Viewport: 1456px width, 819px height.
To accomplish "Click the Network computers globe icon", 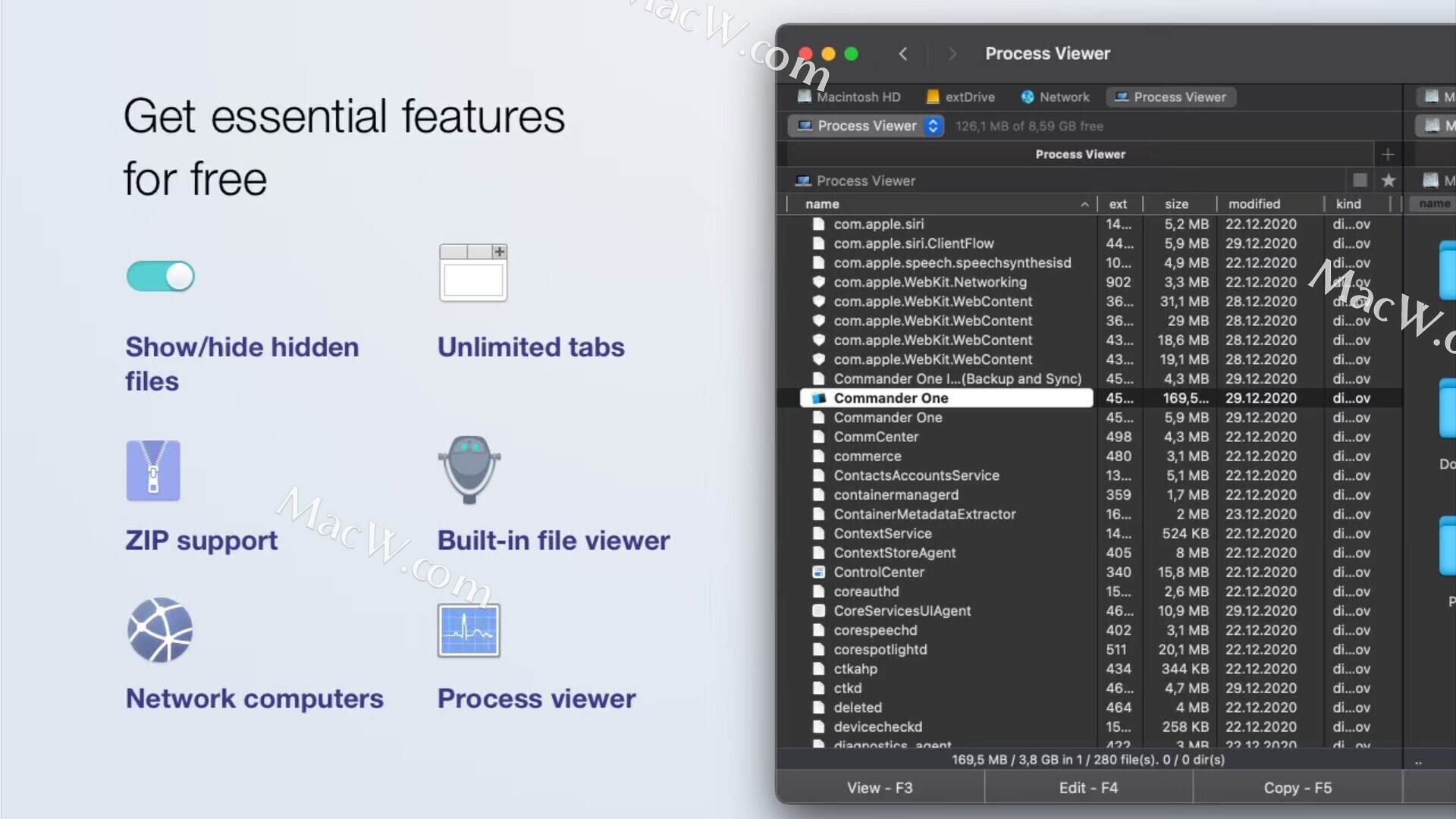I will tap(160, 630).
